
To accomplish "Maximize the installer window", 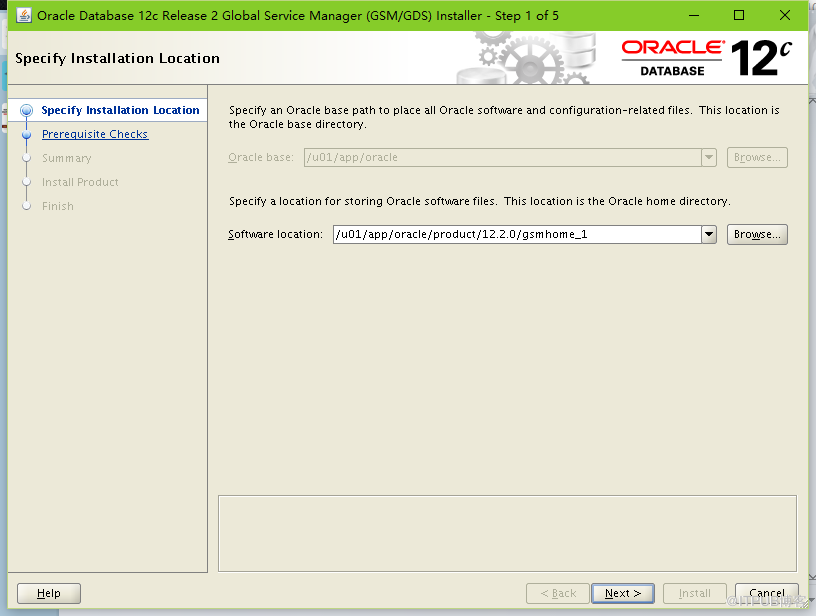I will [739, 16].
